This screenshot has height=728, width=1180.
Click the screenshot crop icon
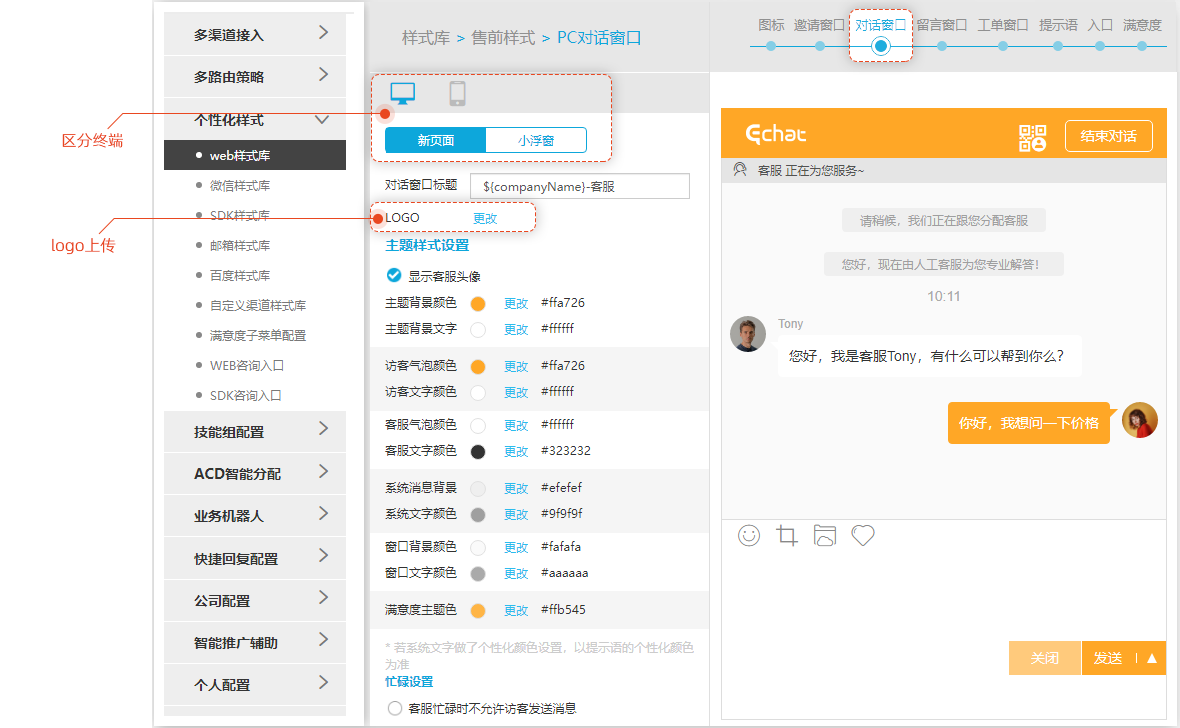click(x=787, y=536)
